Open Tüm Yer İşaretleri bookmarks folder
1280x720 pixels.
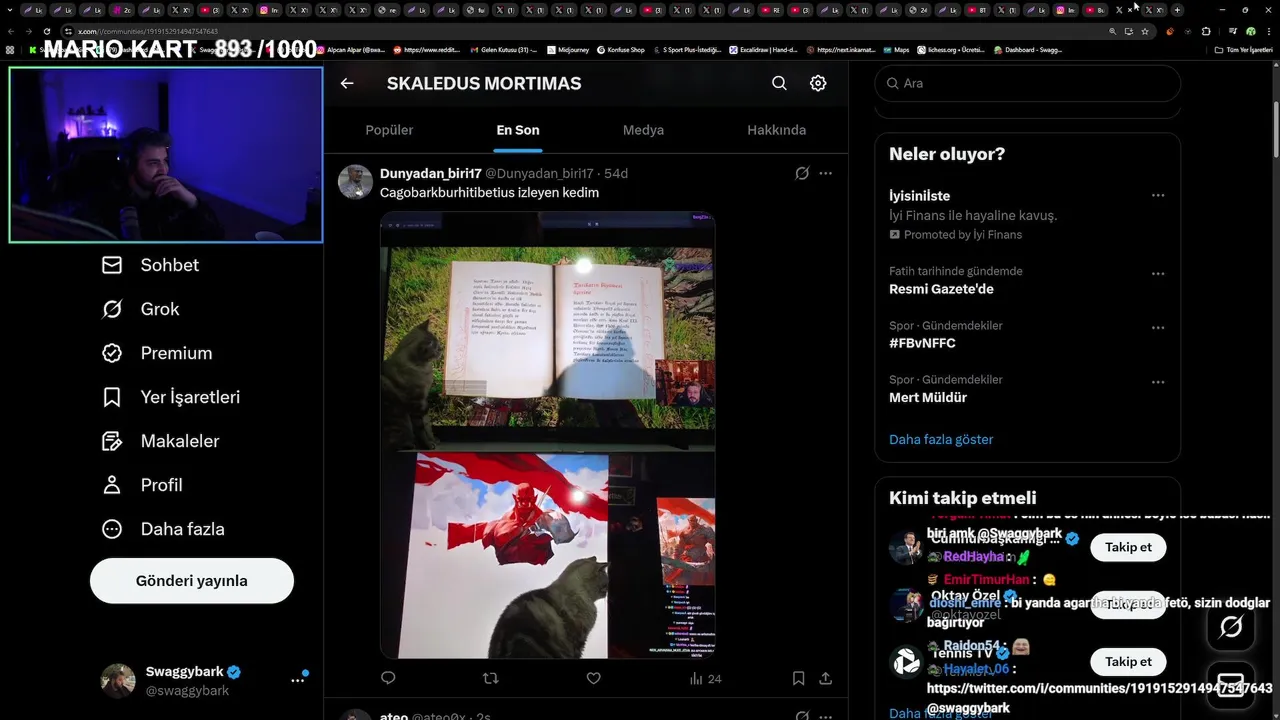click(x=1243, y=50)
